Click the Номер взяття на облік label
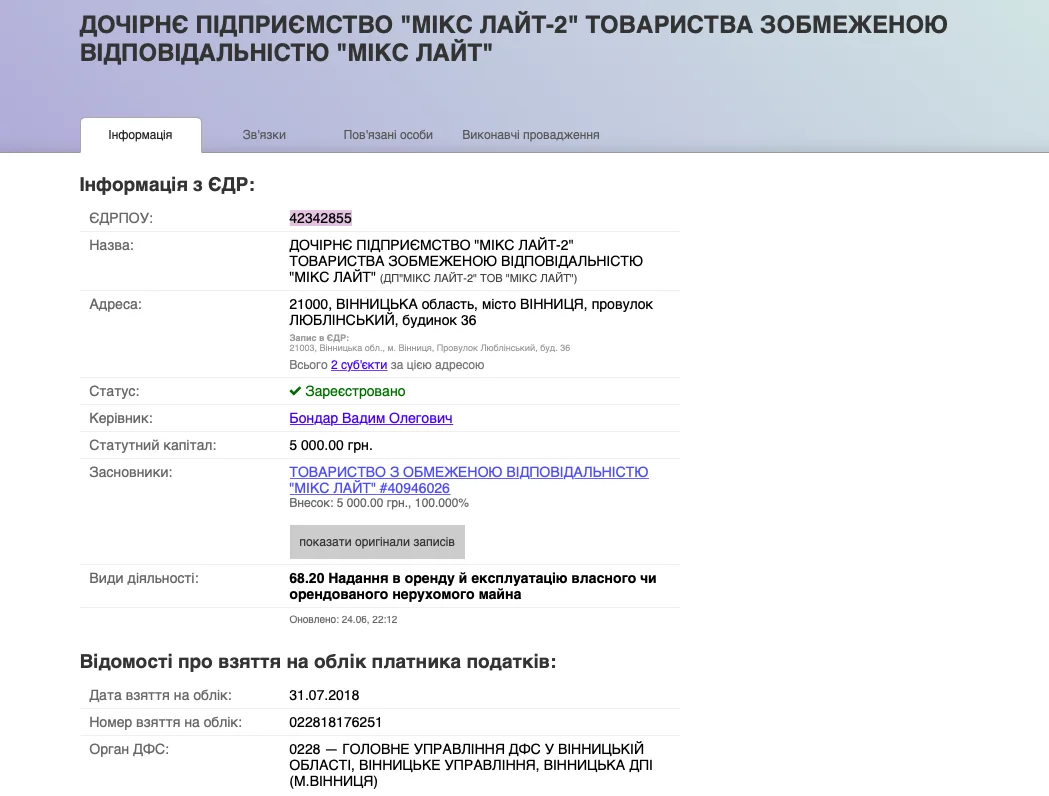 [x=165, y=722]
